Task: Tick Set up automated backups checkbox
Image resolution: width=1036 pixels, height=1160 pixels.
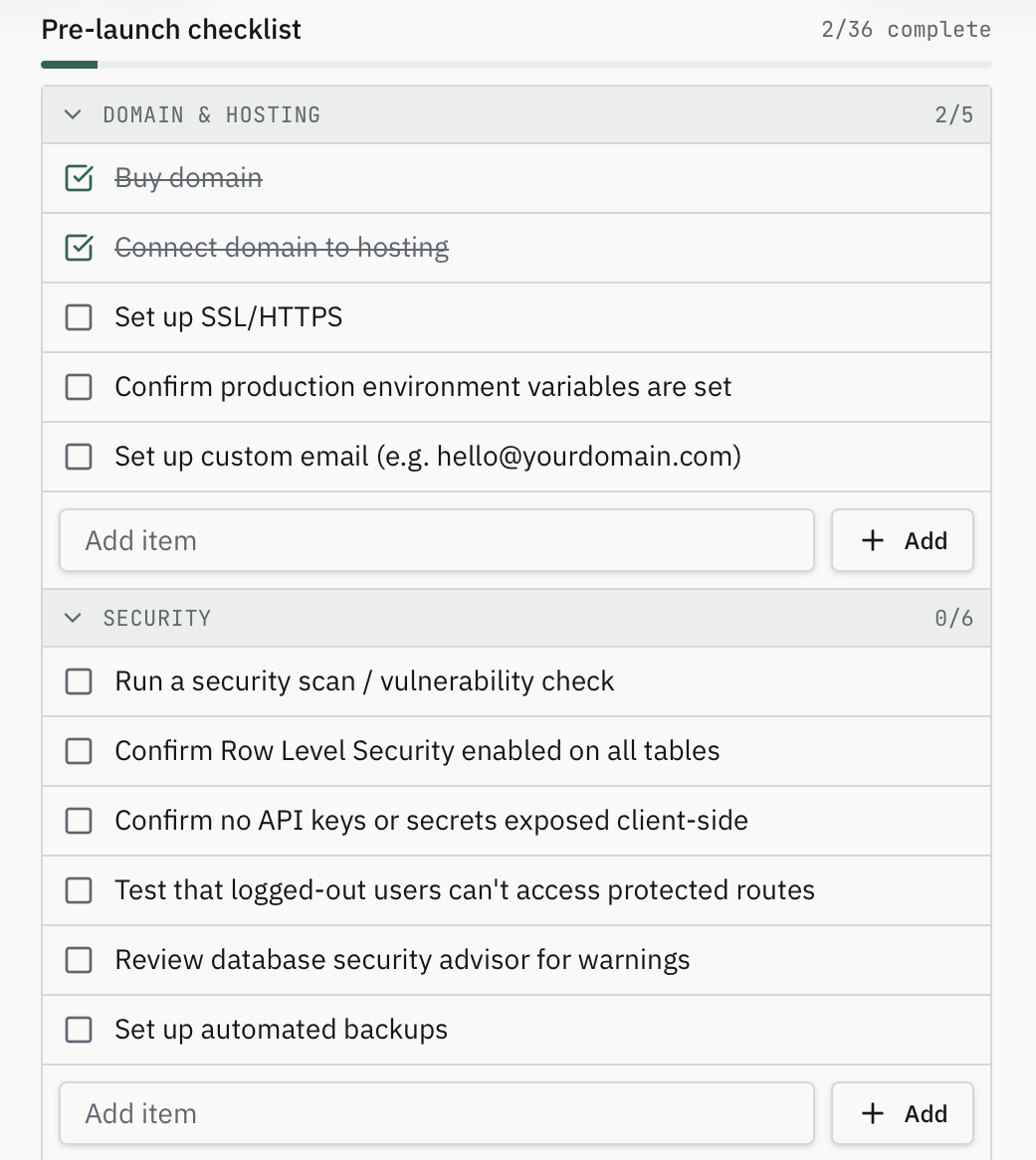Action: coord(79,1029)
